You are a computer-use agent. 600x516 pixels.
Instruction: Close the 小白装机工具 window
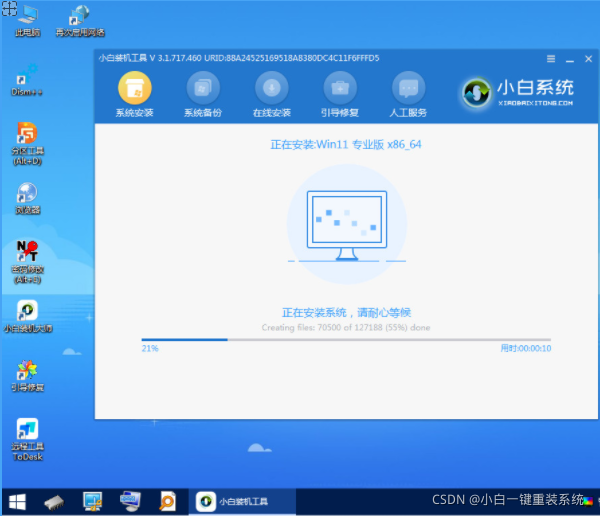tap(589, 59)
